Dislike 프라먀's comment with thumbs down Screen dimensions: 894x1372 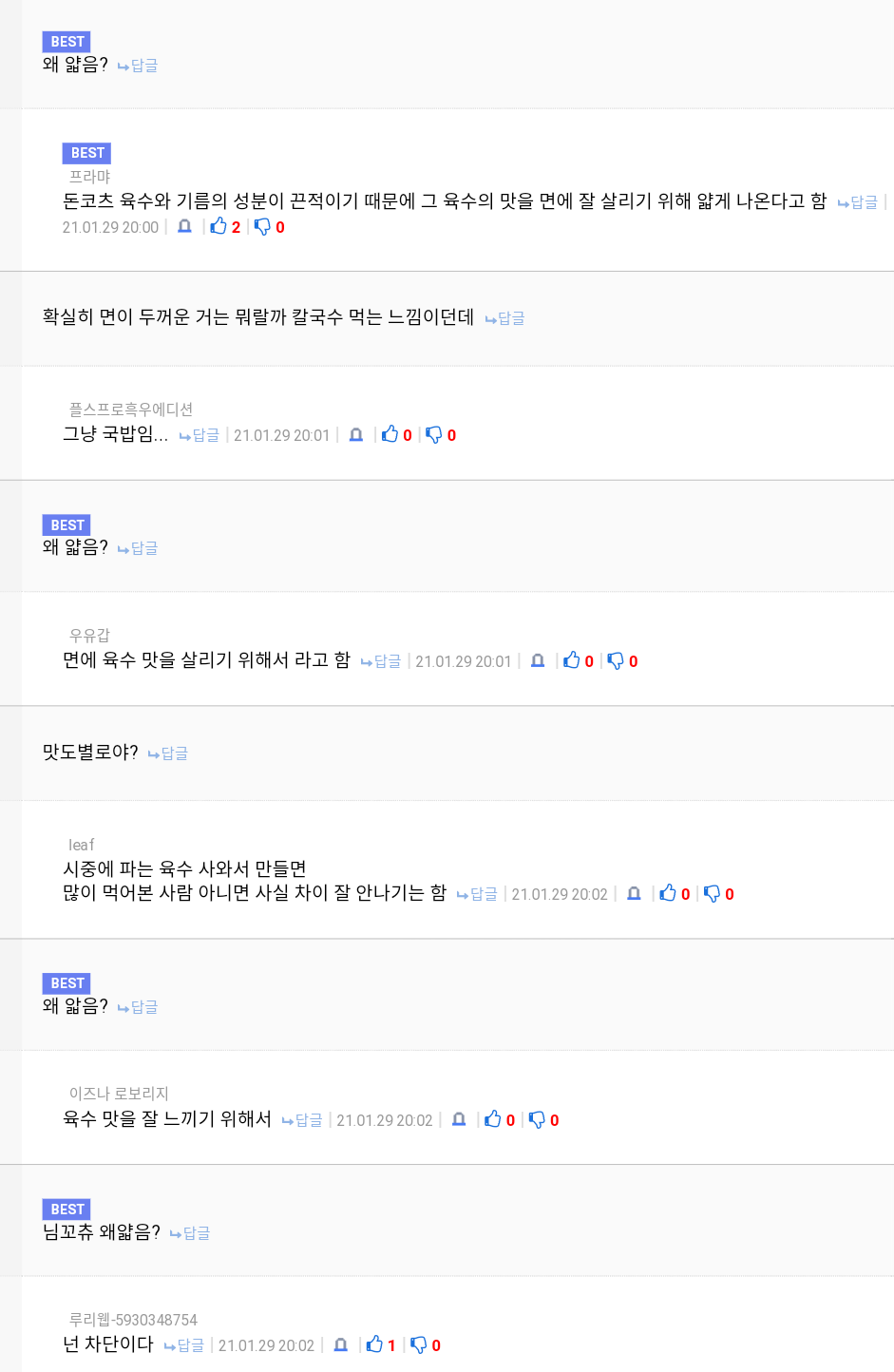coord(263,226)
